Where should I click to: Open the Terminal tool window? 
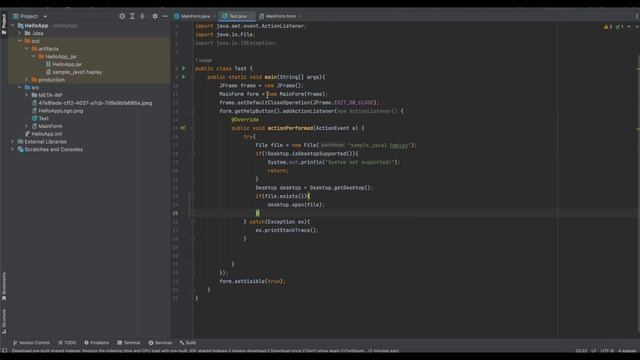(x=129, y=343)
